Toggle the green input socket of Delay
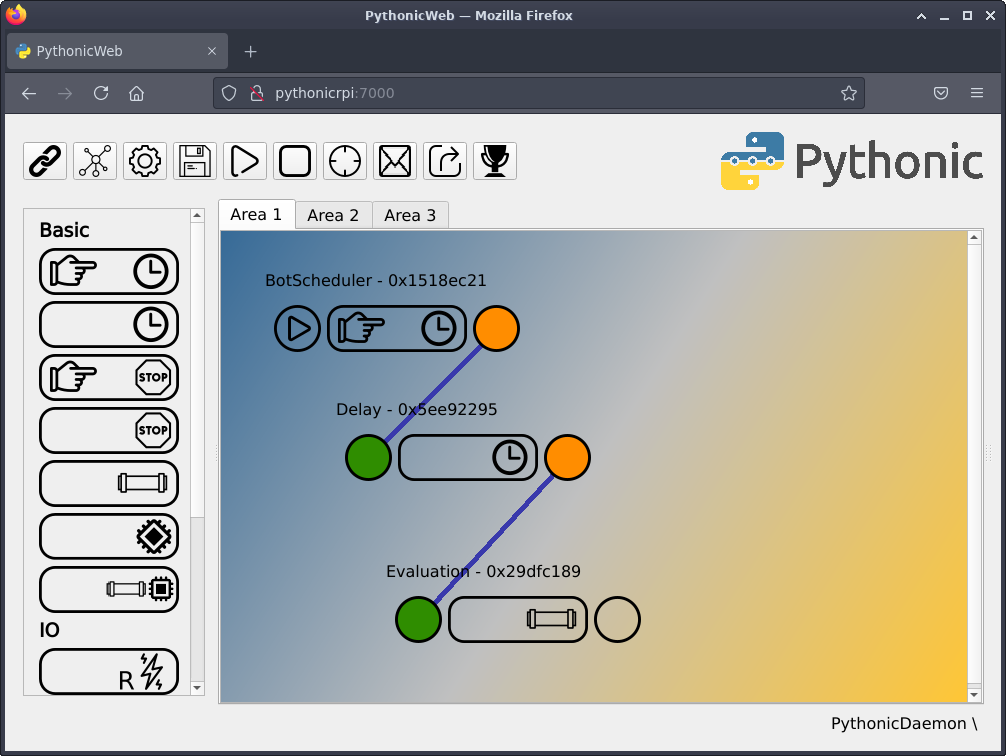 coord(368,457)
